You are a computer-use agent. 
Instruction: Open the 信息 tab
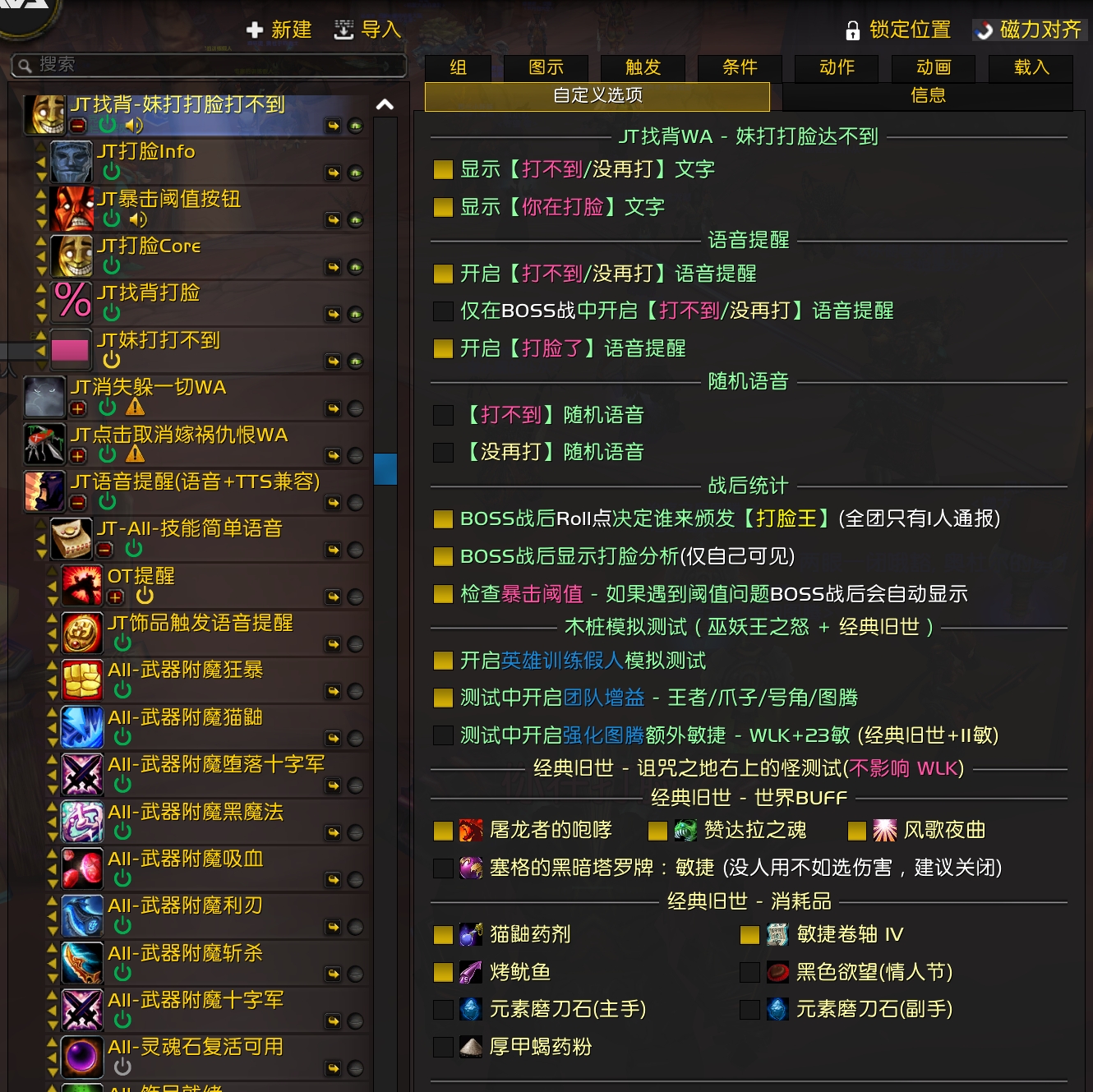coord(928,96)
